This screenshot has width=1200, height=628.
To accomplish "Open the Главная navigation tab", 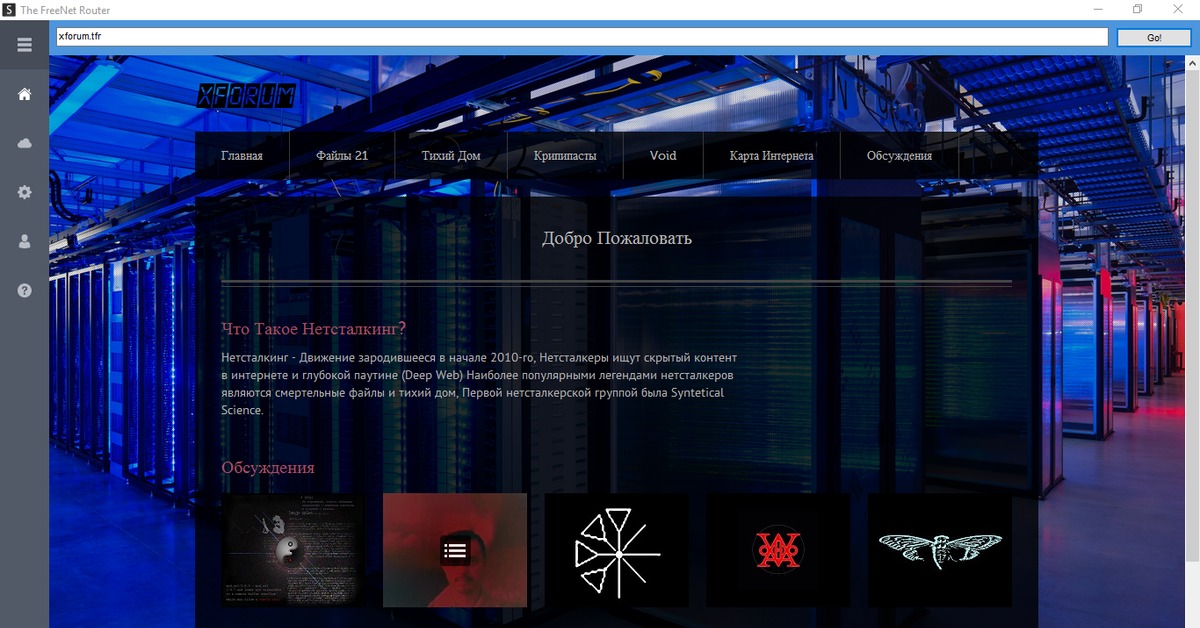I will click(x=242, y=156).
